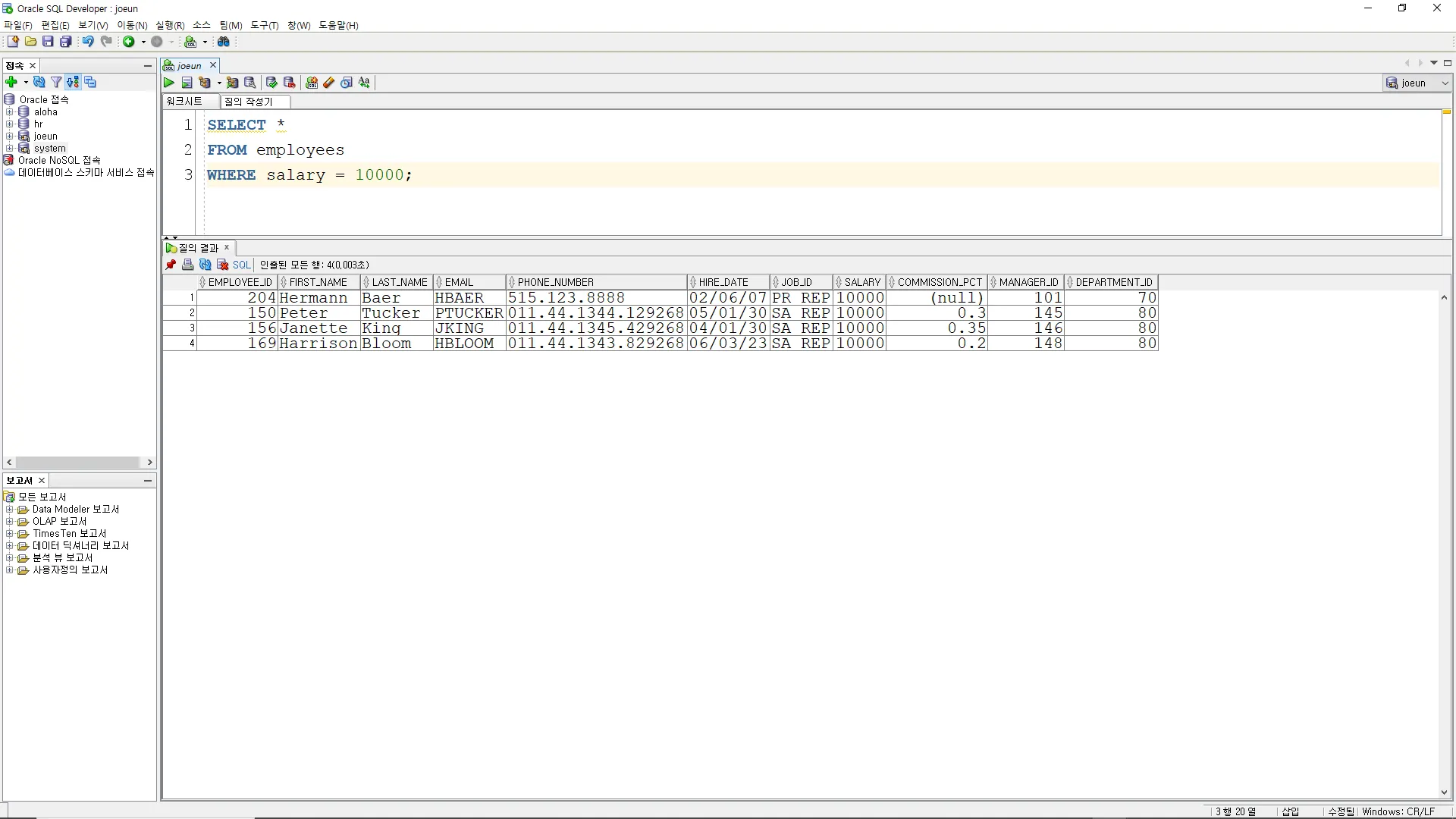Screen dimensions: 1456x819
Task: Sort by the SALARY column header
Action: (862, 282)
